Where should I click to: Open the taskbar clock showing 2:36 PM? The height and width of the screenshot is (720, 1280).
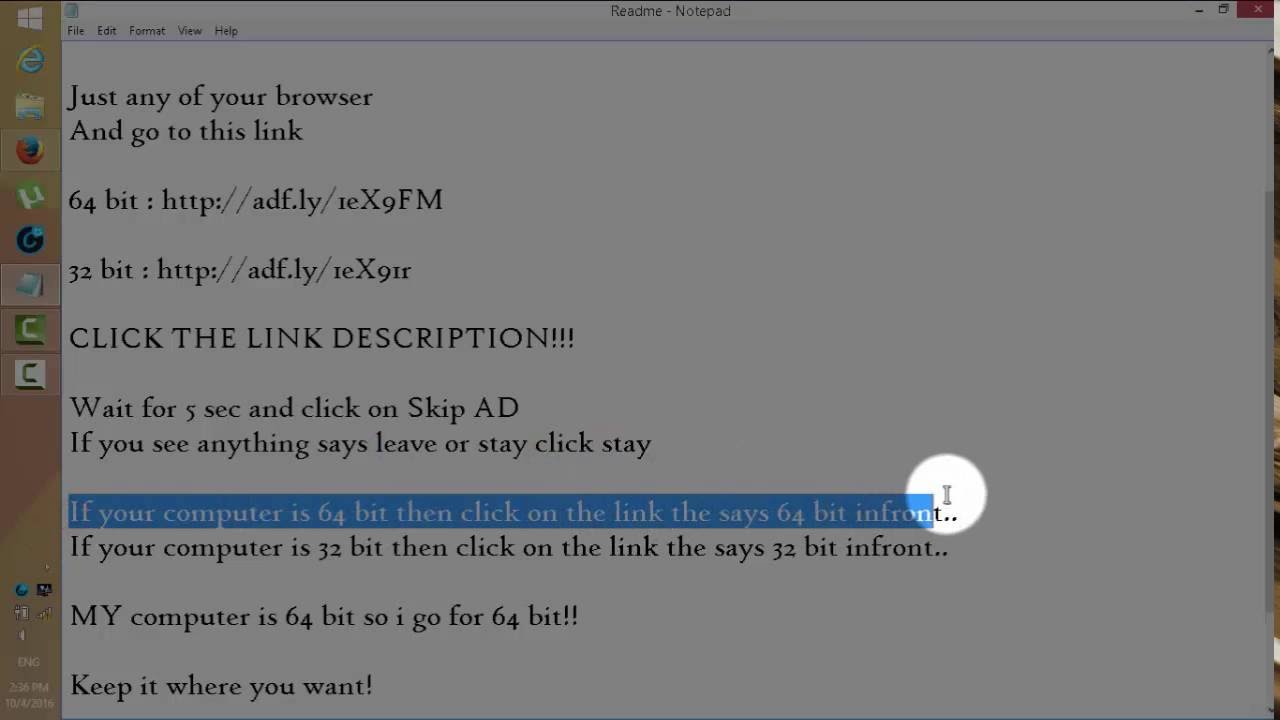click(29, 695)
